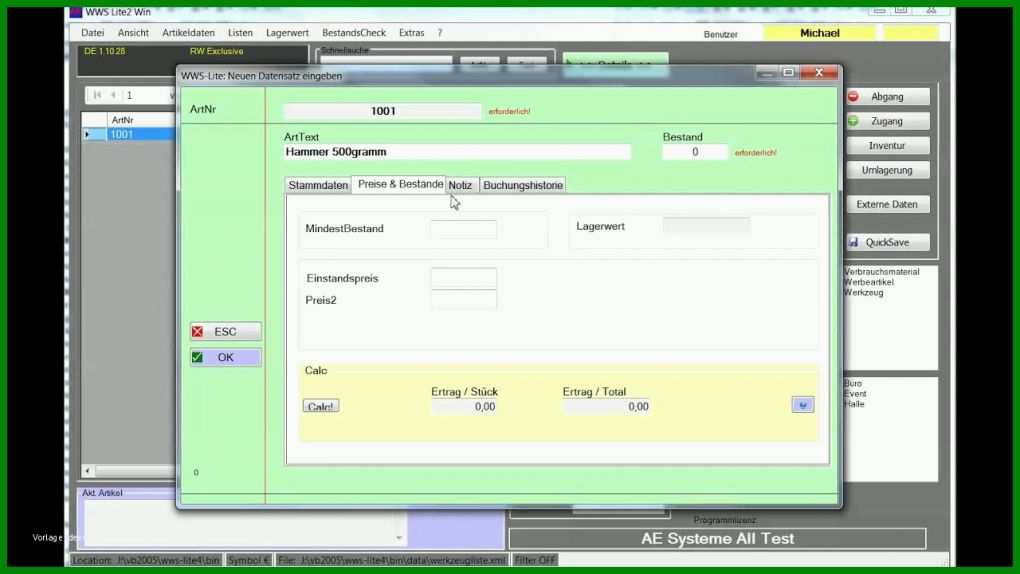
Task: Open the Extras menu
Action: [x=411, y=33]
